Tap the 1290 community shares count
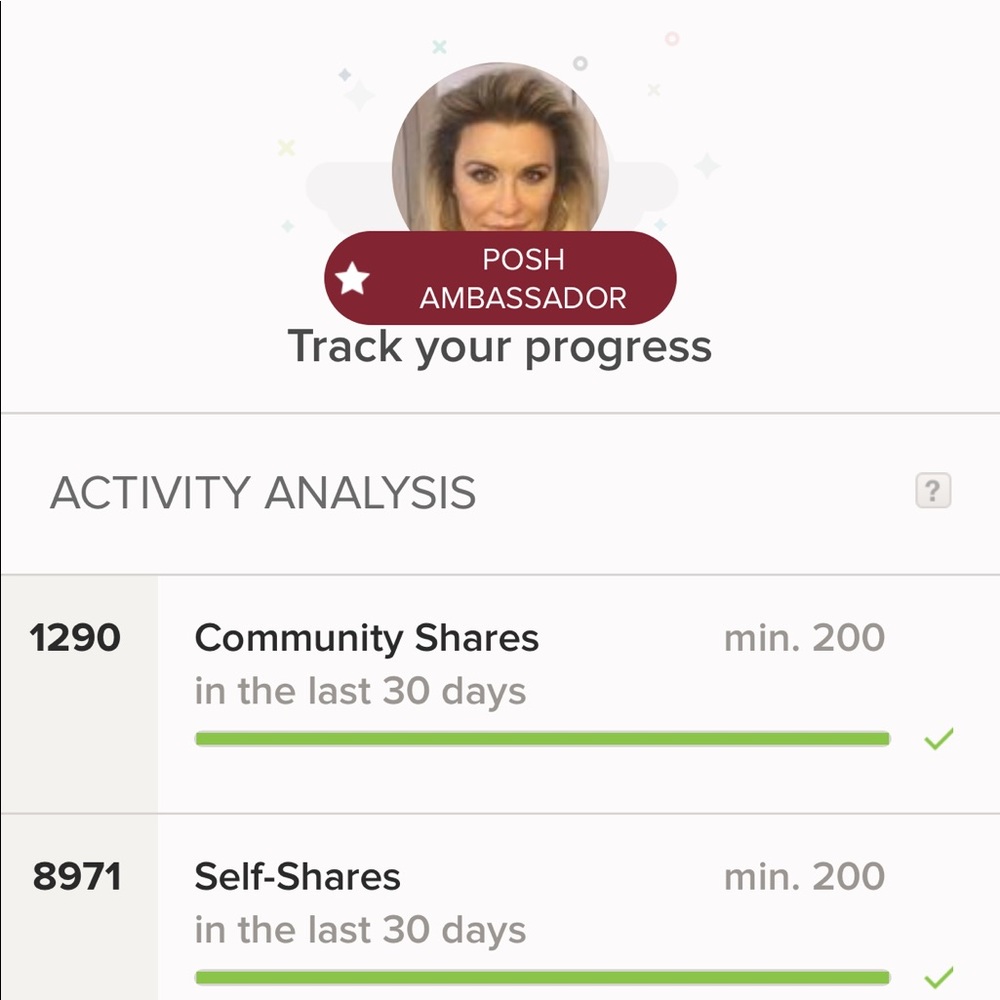Screen dimensions: 1000x1000 coord(75,638)
